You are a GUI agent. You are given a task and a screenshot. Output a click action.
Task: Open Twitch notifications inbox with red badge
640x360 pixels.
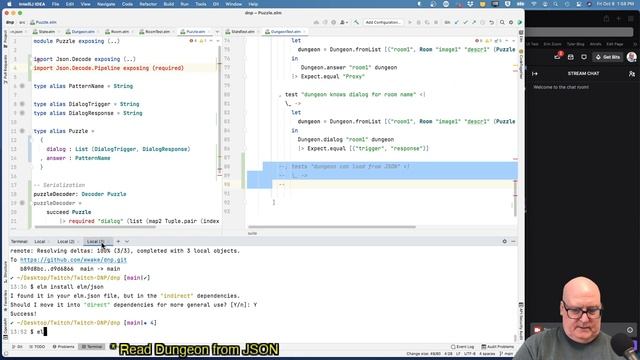point(558,57)
